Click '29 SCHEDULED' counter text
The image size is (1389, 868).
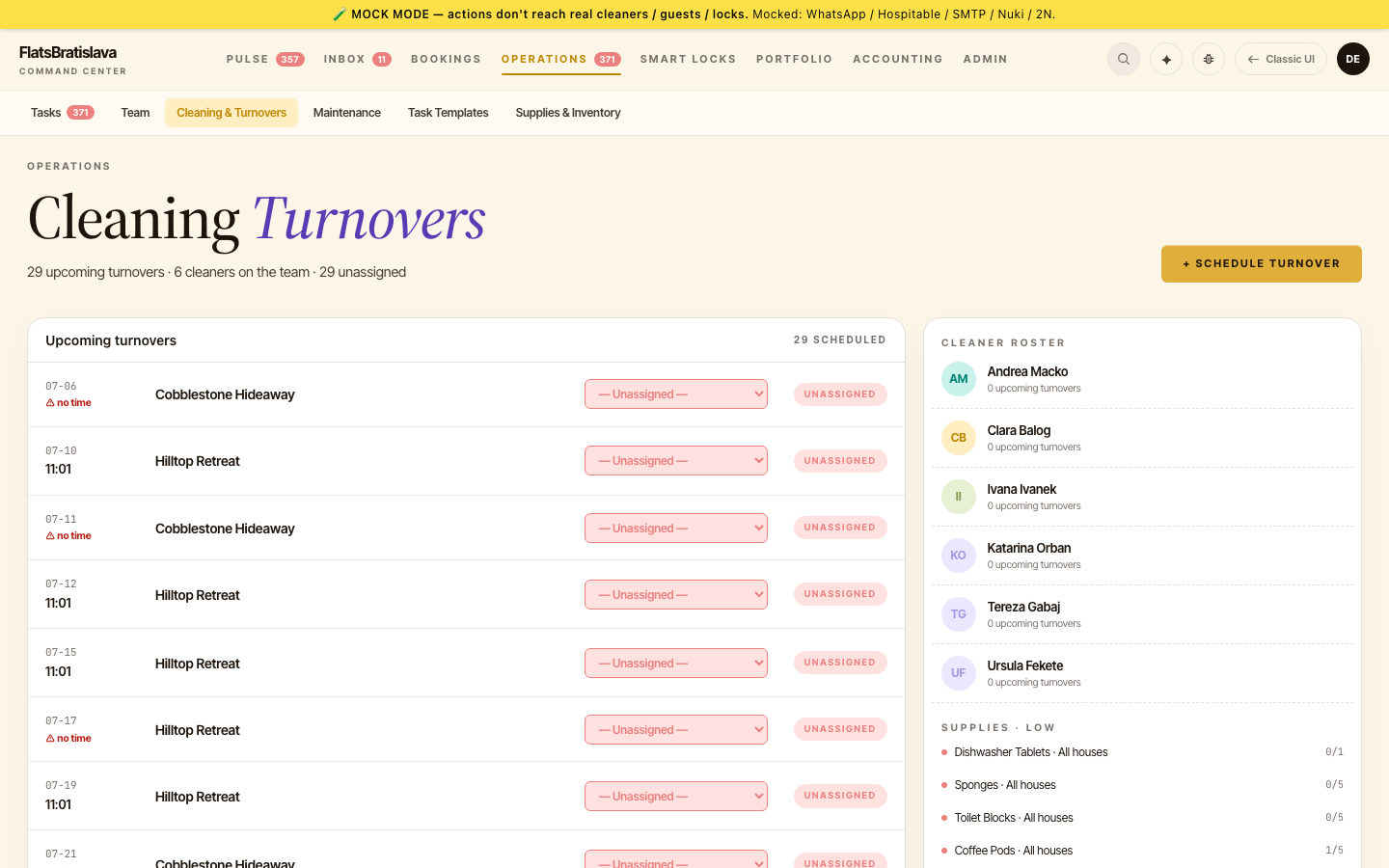(x=840, y=340)
